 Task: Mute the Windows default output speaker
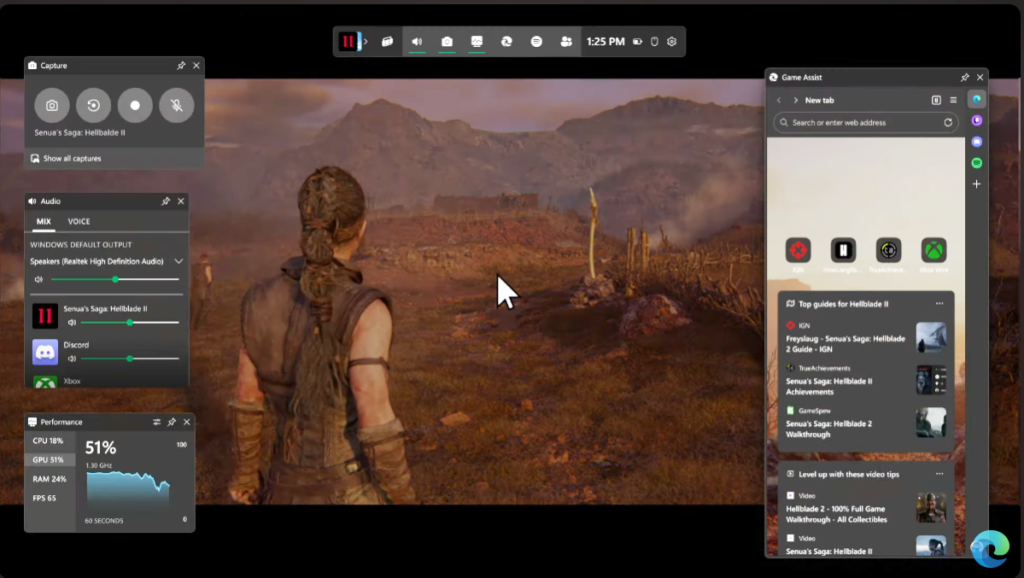coord(39,280)
